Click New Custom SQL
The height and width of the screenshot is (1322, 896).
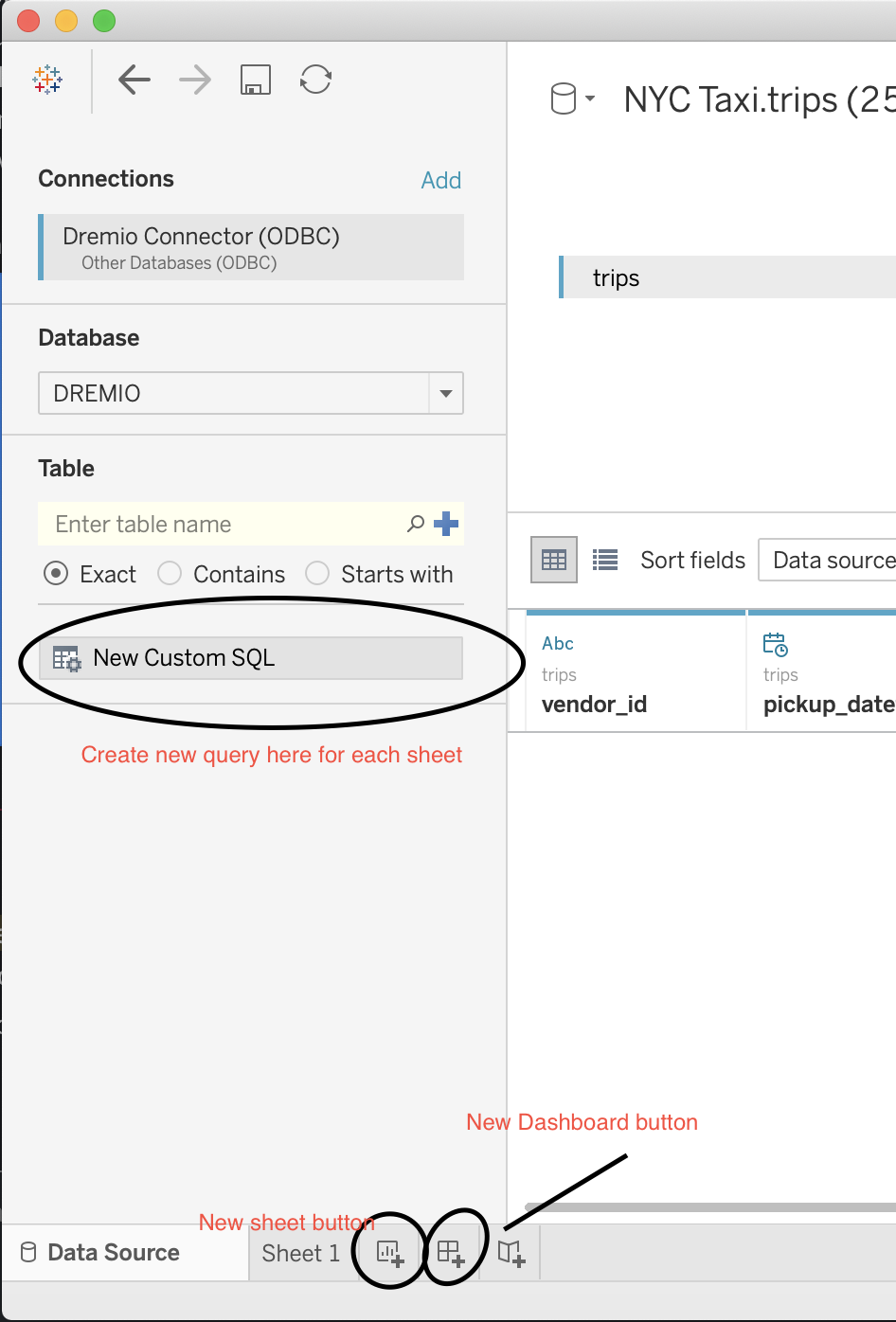(x=251, y=658)
